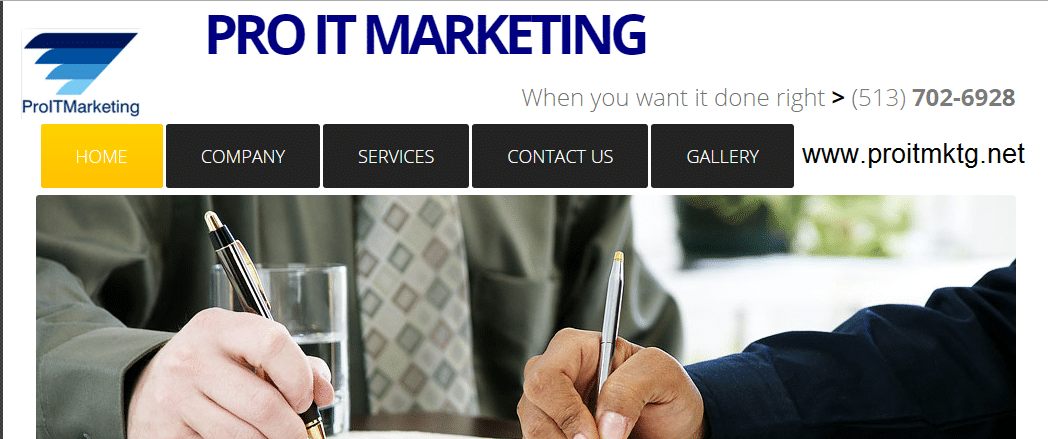Open the HOME tab in navigation
Image resolution: width=1048 pixels, height=439 pixels.
tap(102, 156)
